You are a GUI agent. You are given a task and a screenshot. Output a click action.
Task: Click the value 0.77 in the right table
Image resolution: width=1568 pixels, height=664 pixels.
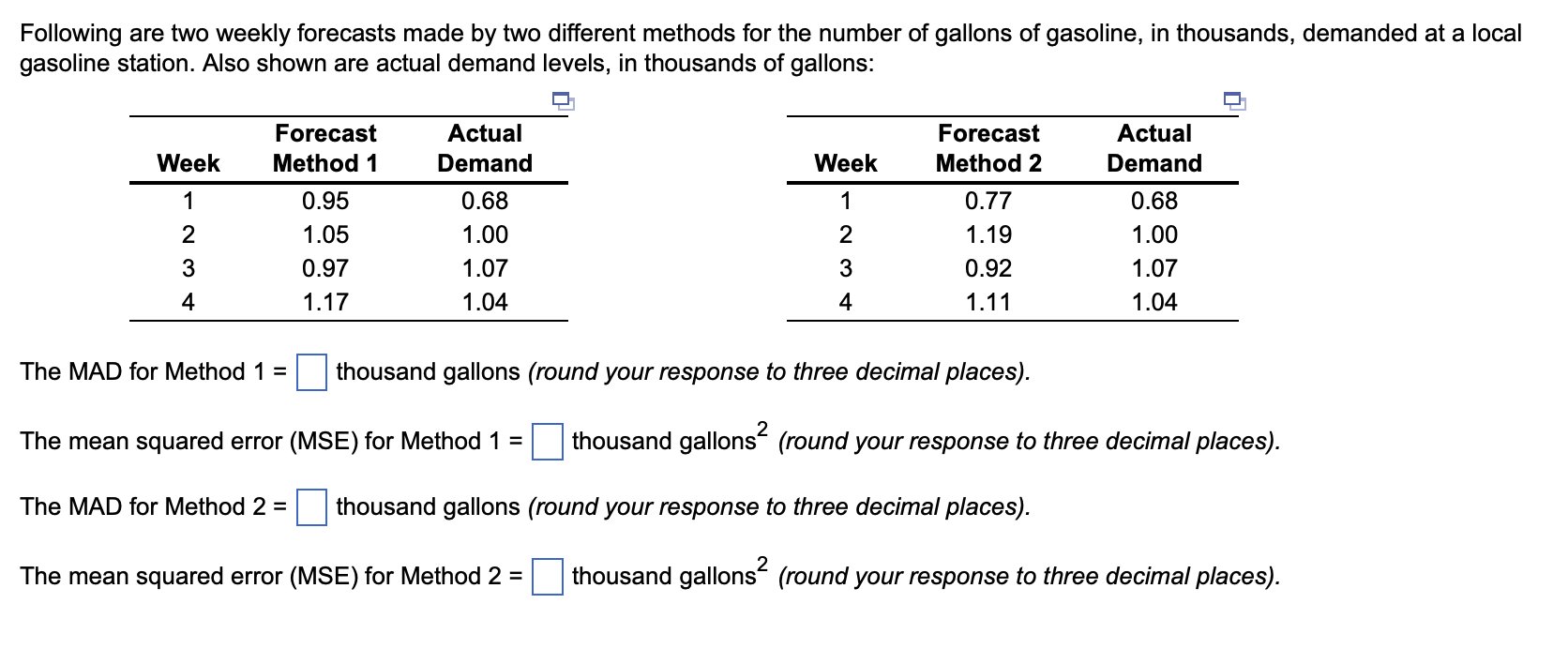(989, 200)
